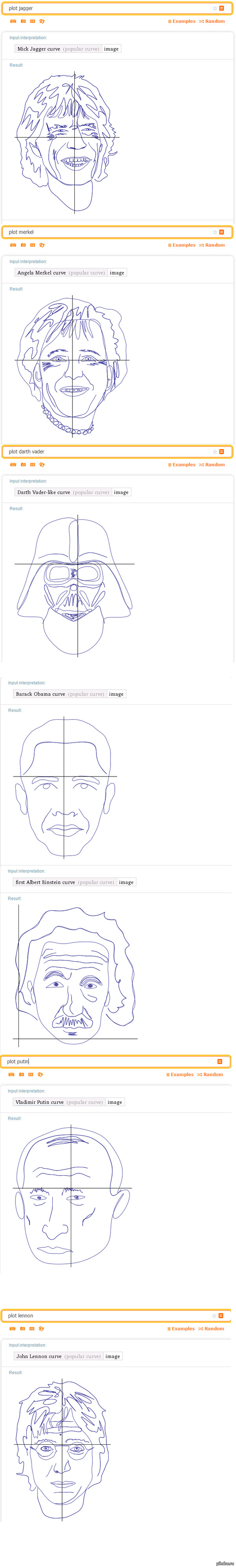Select "image" next to Mick Jagger curve

click(x=111, y=49)
